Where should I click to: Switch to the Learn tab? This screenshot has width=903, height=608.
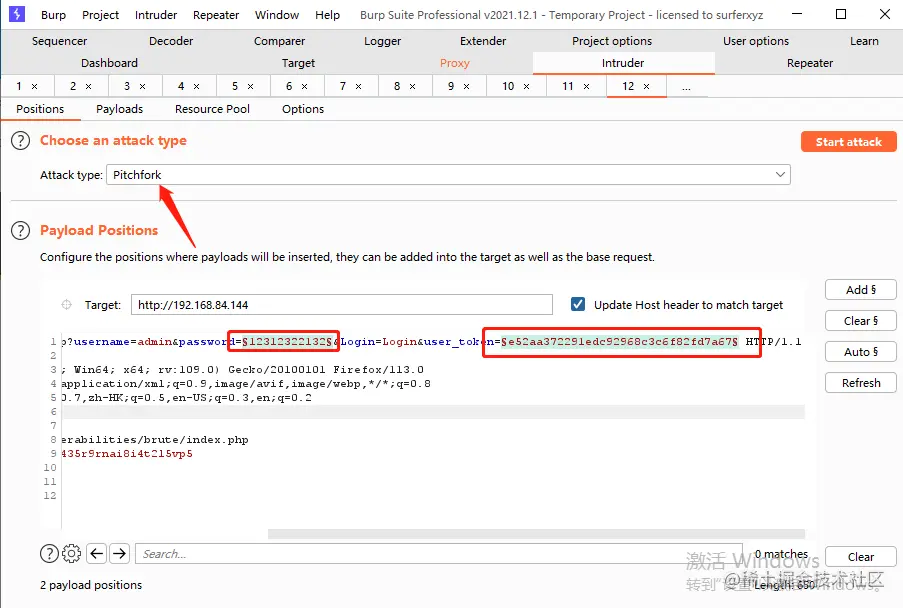[x=864, y=41]
